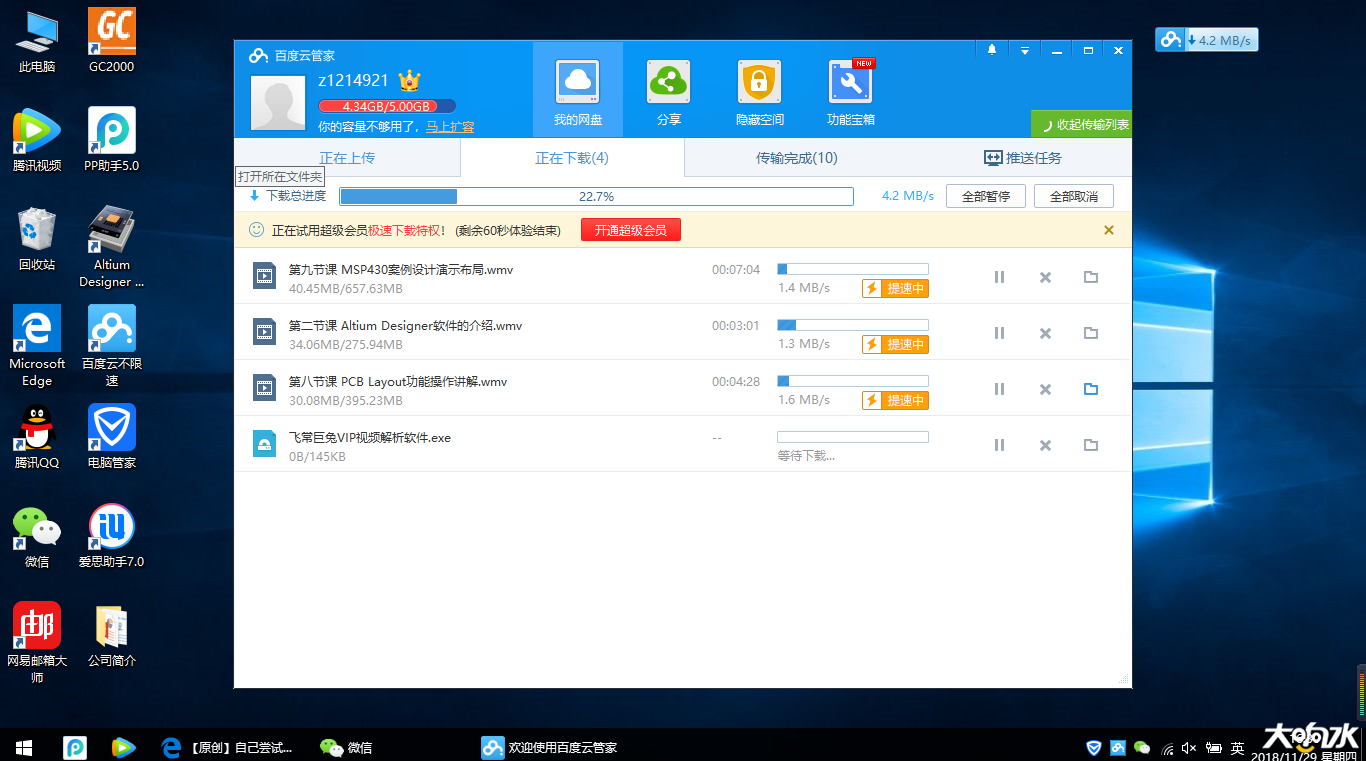Open 网易邮箱大师 desktop shortcut
Image resolution: width=1366 pixels, height=761 pixels.
(x=37, y=643)
